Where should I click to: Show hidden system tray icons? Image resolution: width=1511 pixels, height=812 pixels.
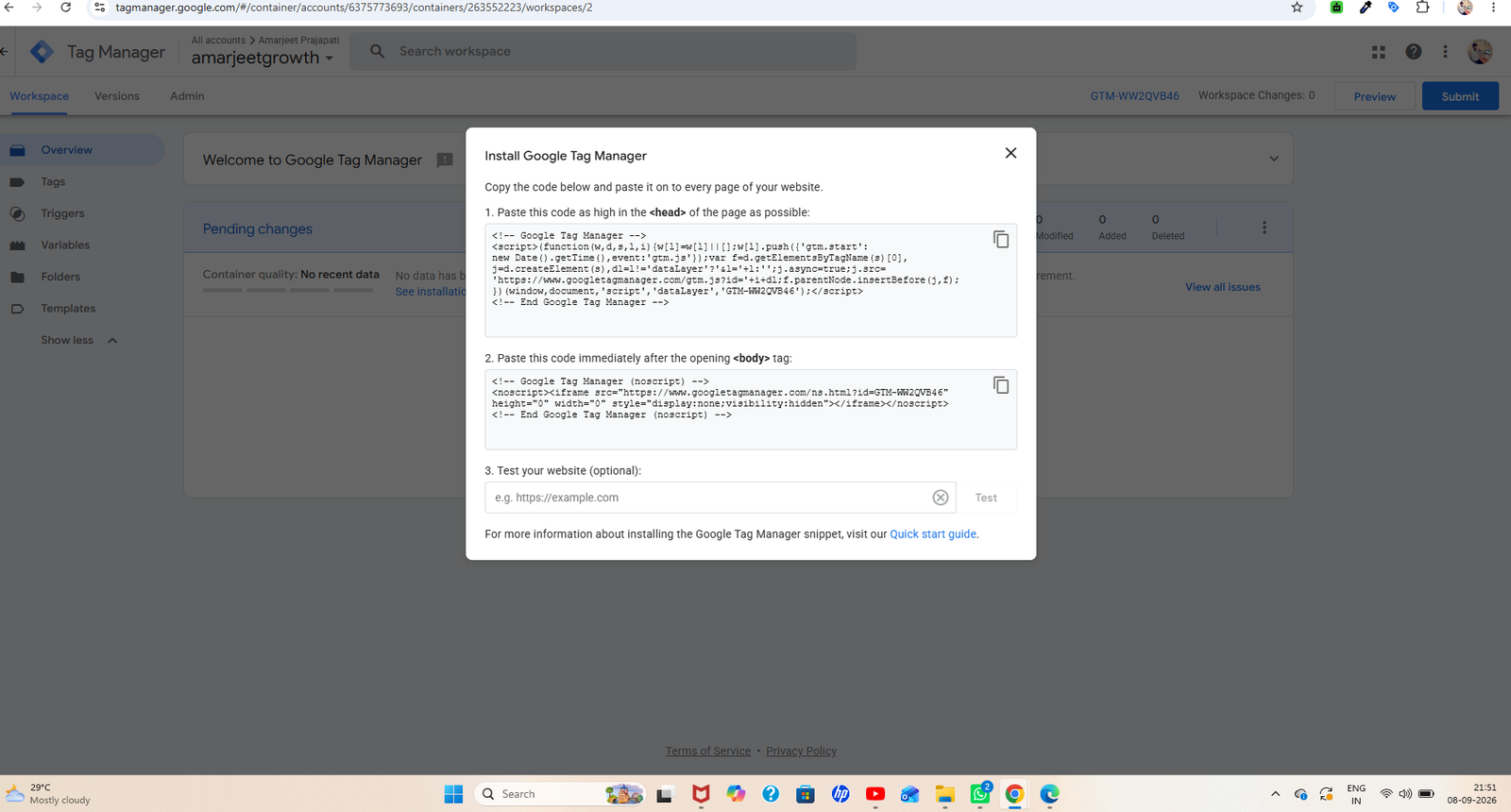point(1275,794)
